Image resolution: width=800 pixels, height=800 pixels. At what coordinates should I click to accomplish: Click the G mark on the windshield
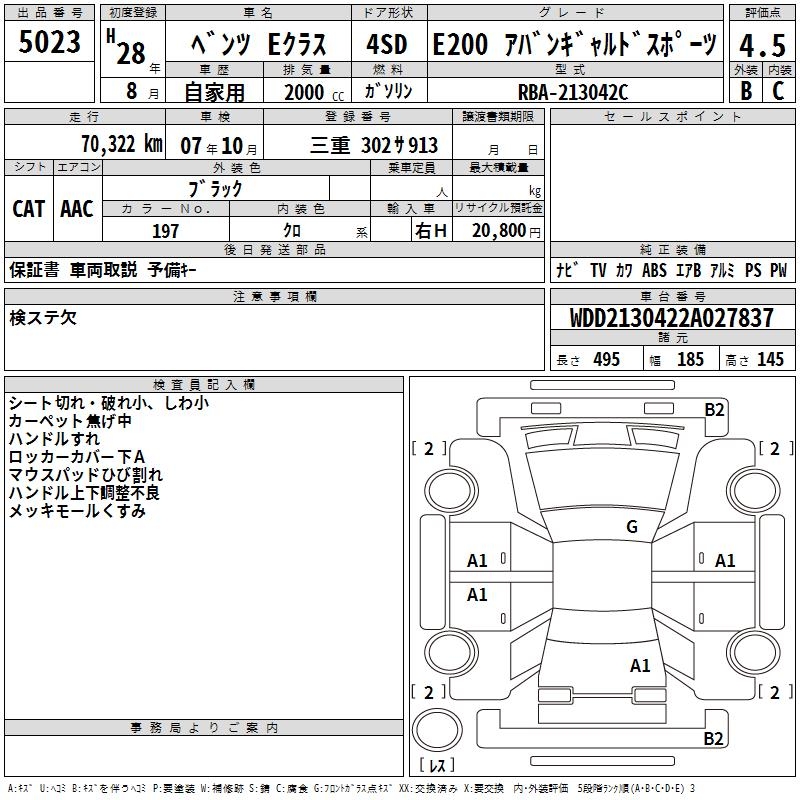pos(632,527)
